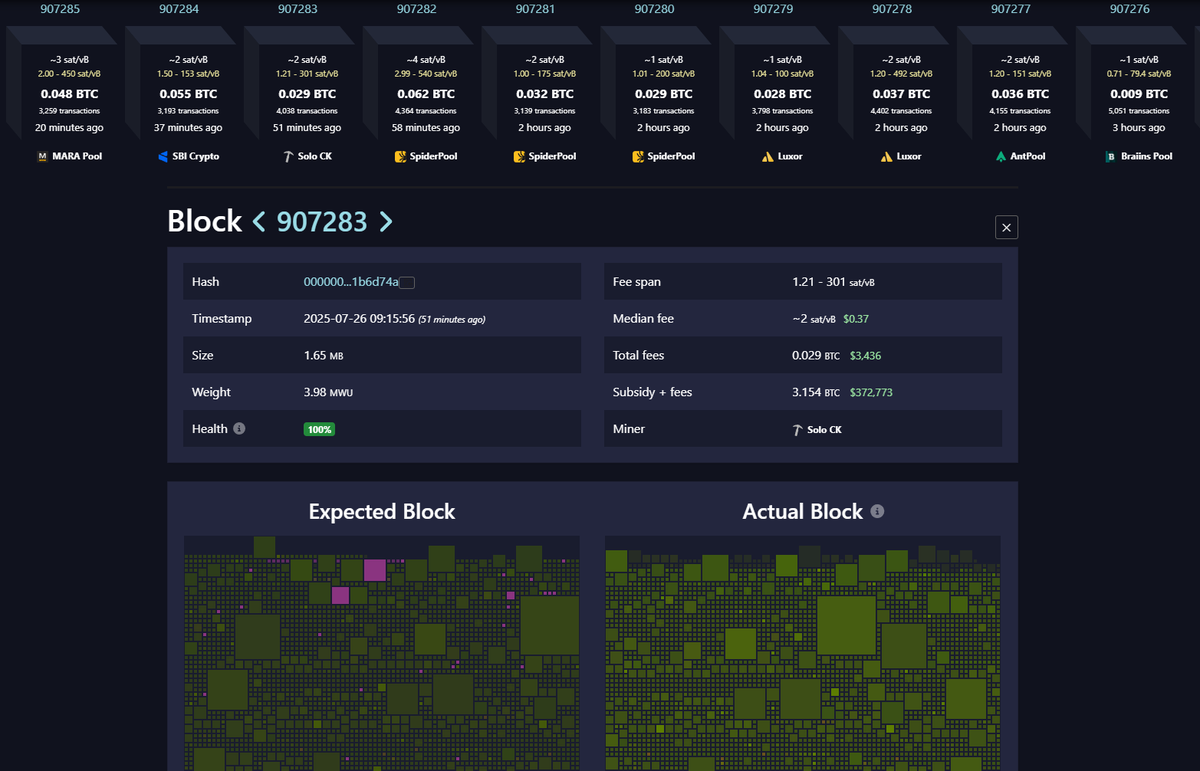Click the block number 907283 in heading
This screenshot has width=1200, height=771.
point(322,221)
